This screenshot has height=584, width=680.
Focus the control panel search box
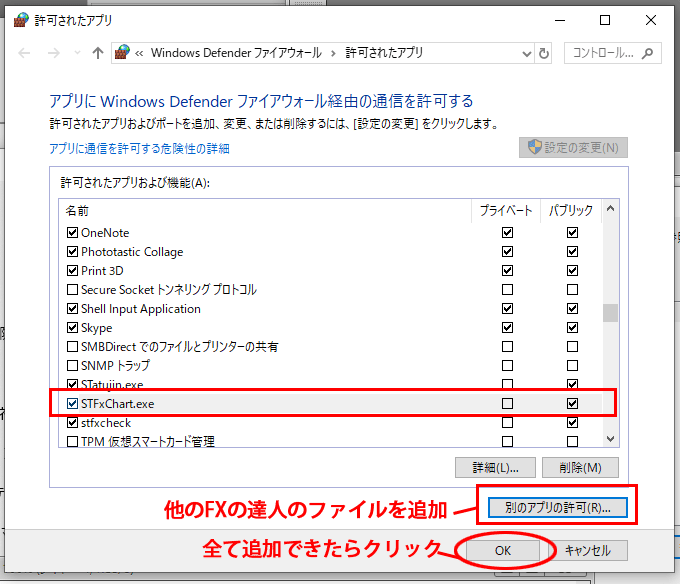coord(612,53)
